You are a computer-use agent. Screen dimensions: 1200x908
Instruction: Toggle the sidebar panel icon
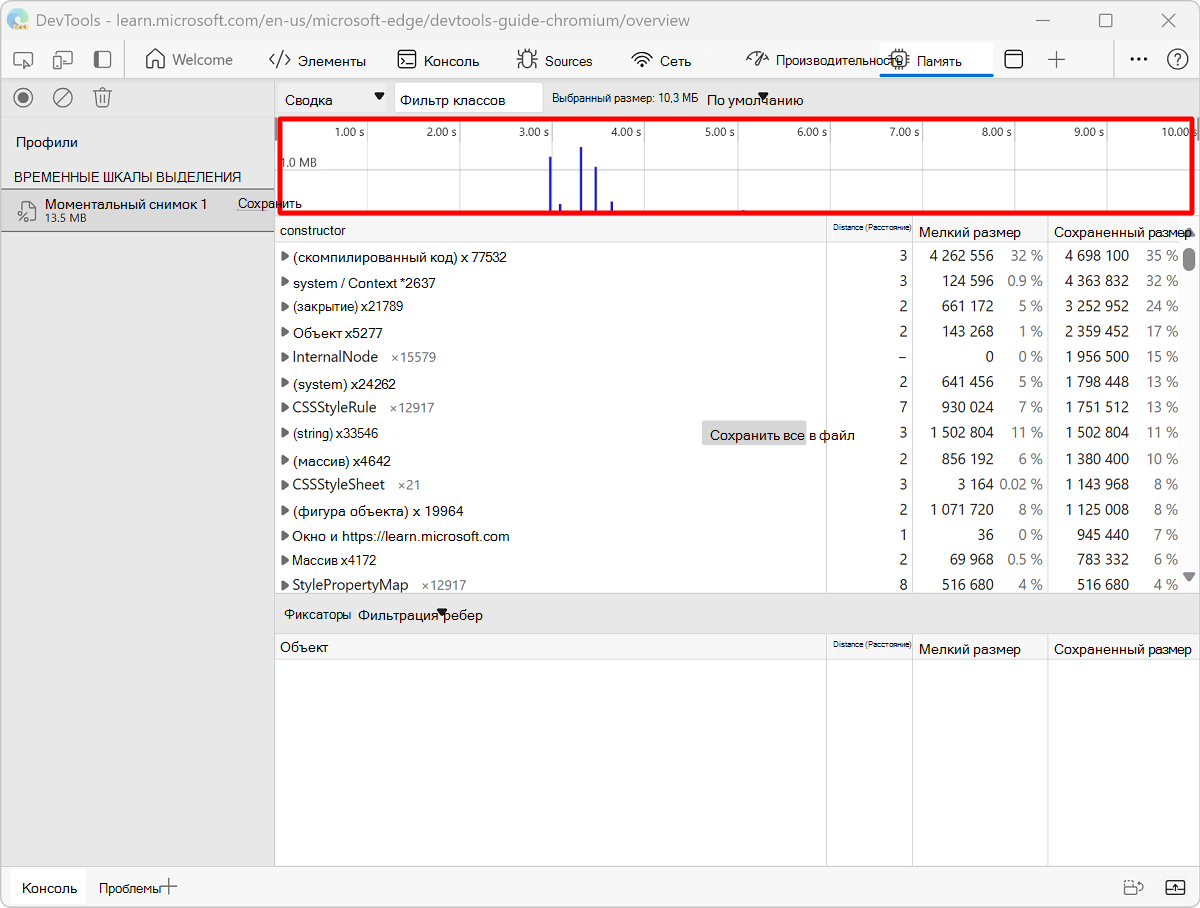(102, 60)
